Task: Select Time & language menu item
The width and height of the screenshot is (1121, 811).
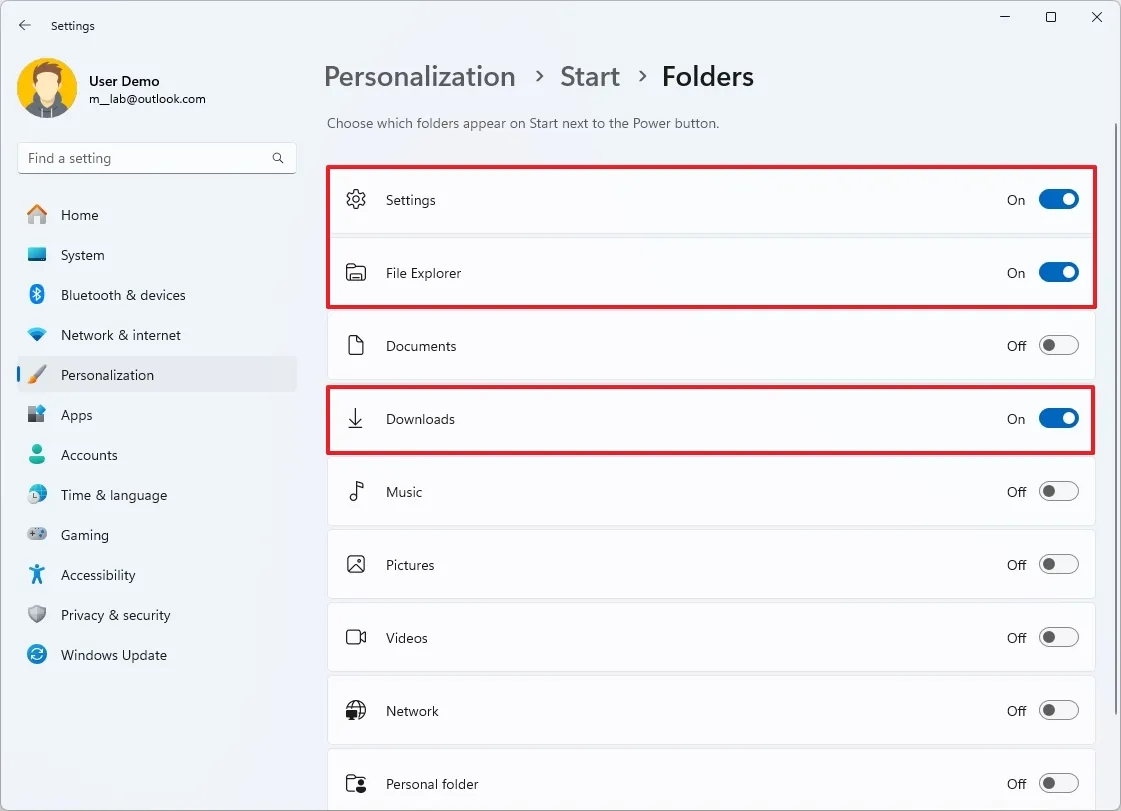Action: 114,495
